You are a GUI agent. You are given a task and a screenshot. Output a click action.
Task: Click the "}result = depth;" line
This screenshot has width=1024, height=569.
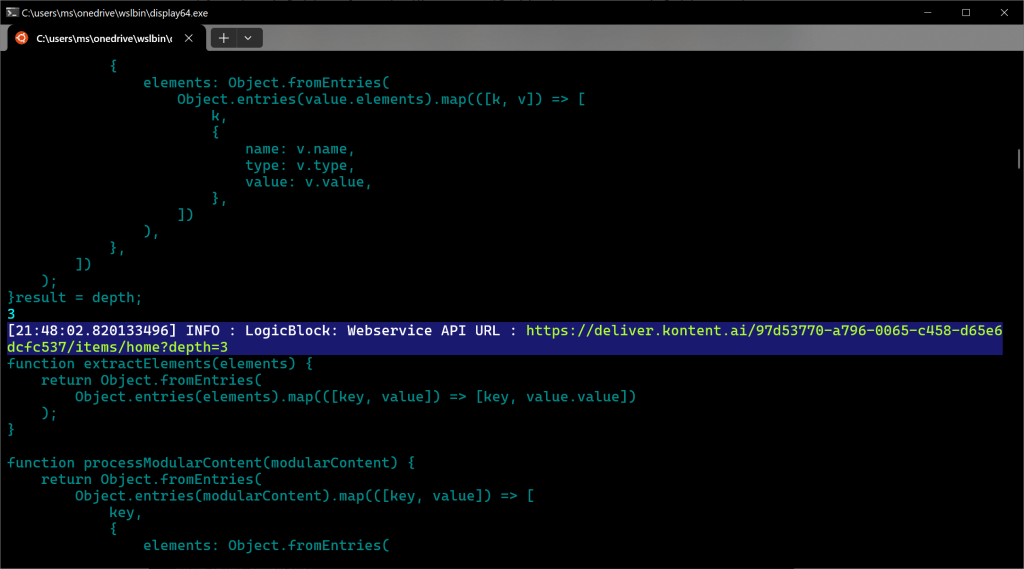coord(75,297)
